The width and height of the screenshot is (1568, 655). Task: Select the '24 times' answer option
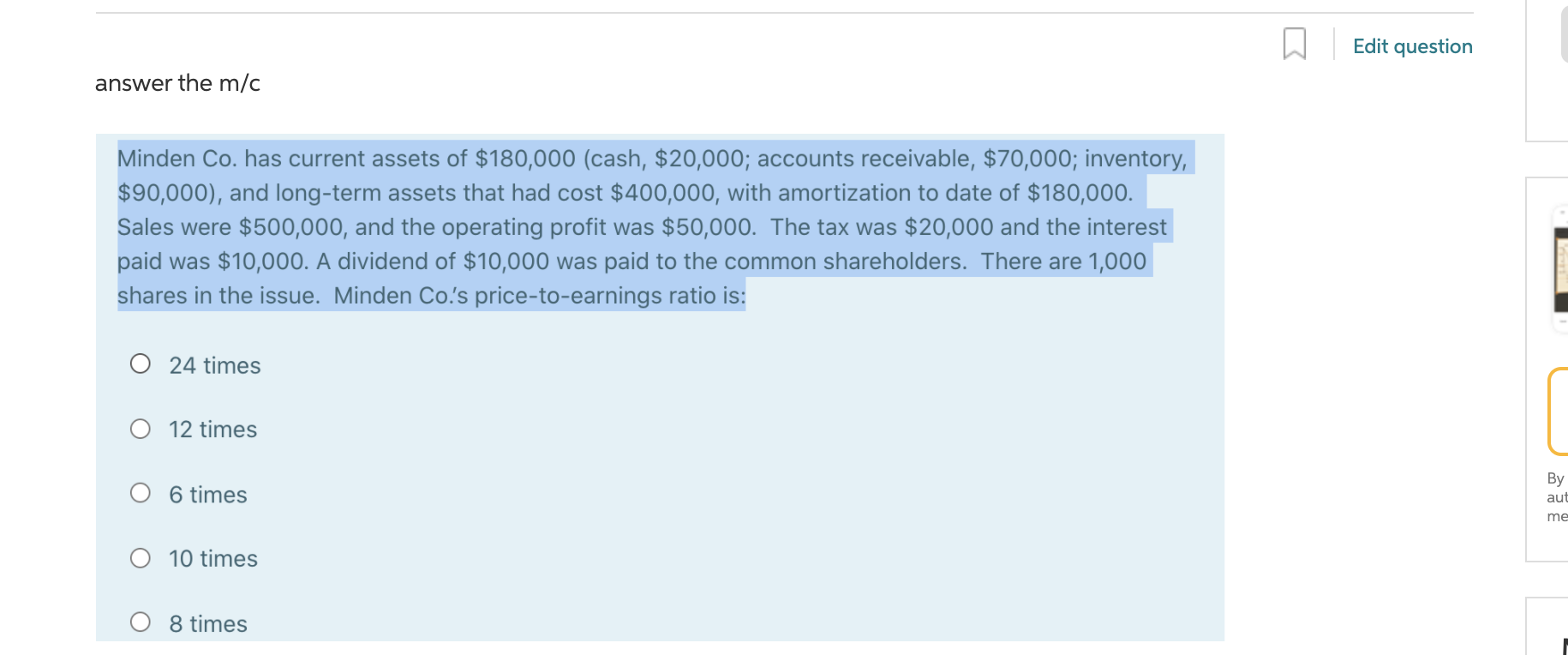point(141,364)
